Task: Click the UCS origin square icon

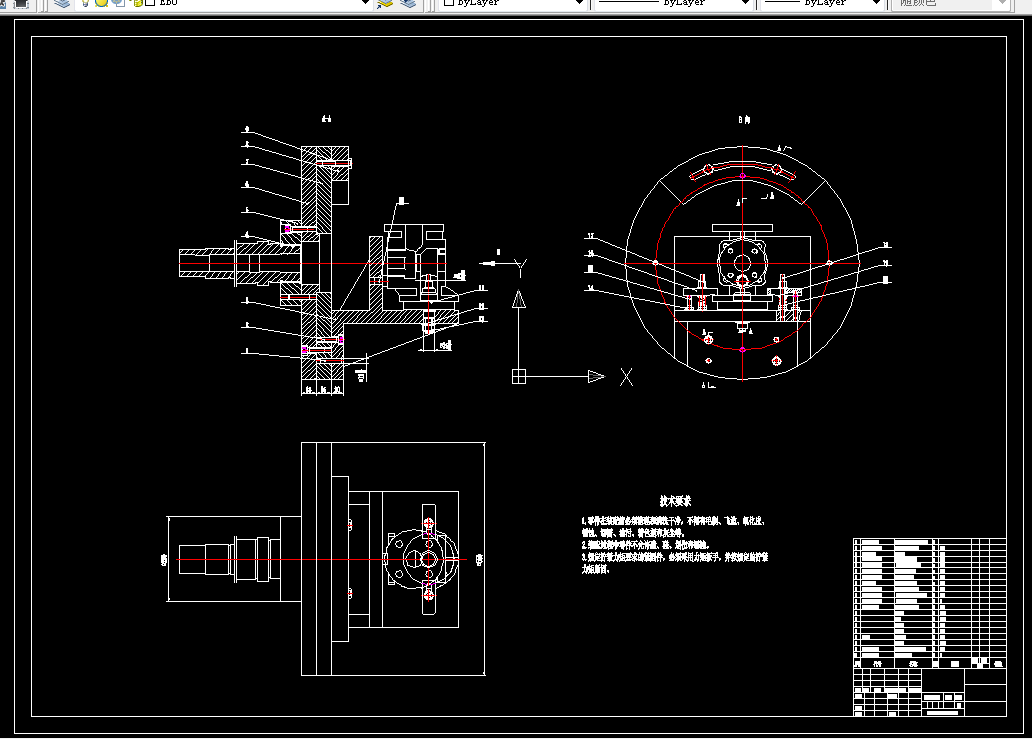Action: point(519,376)
